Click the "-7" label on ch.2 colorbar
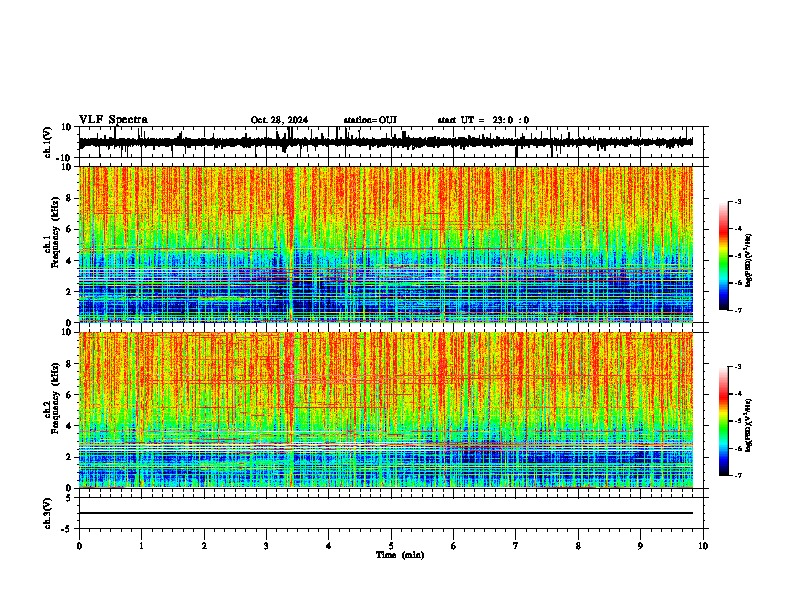792x612 pixels. point(737,475)
